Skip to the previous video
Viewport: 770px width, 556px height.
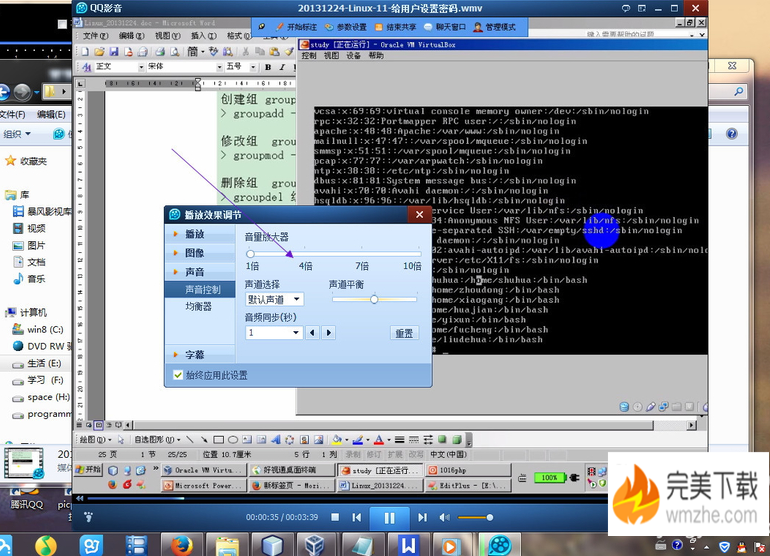pos(357,517)
